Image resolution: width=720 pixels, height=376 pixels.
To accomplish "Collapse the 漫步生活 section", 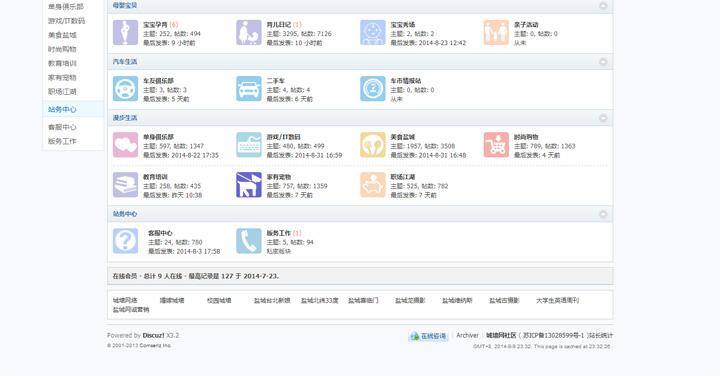I will tap(603, 118).
